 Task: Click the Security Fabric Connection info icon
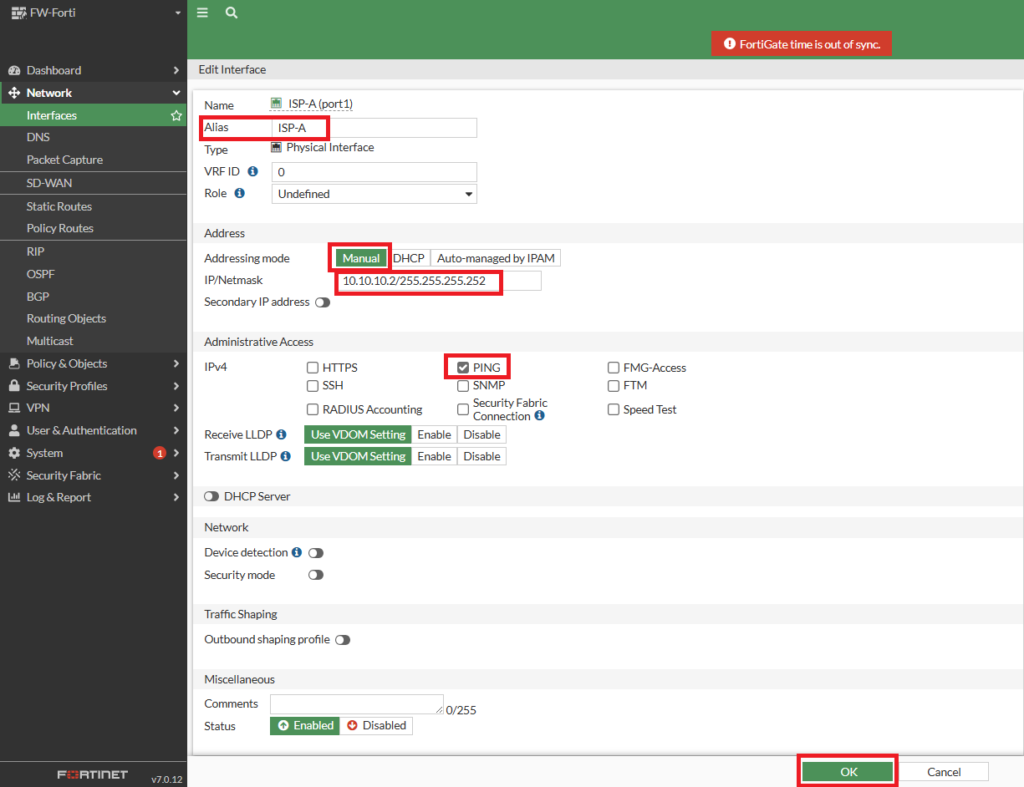[x=540, y=416]
